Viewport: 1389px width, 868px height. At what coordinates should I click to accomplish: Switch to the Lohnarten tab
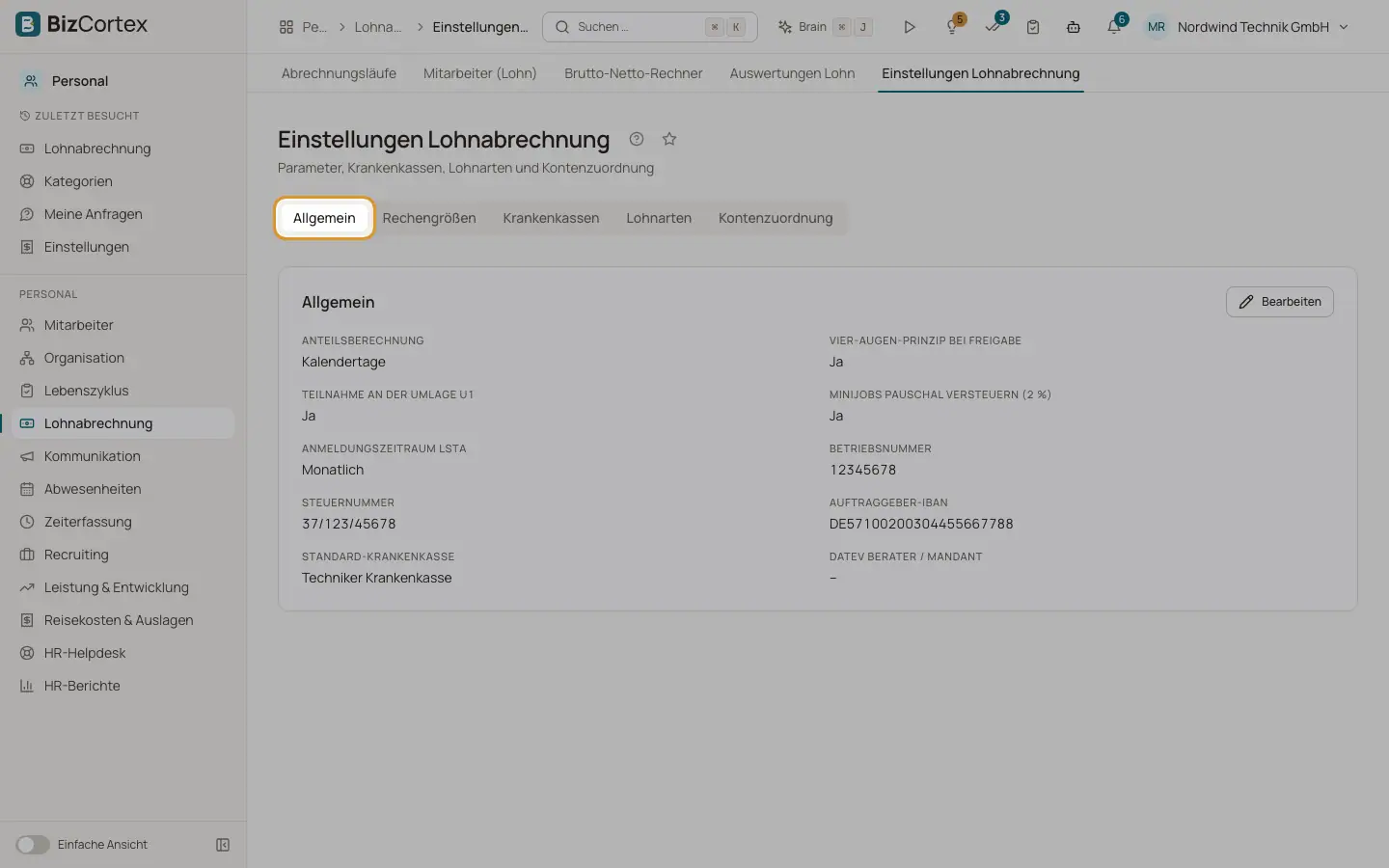[x=659, y=218]
